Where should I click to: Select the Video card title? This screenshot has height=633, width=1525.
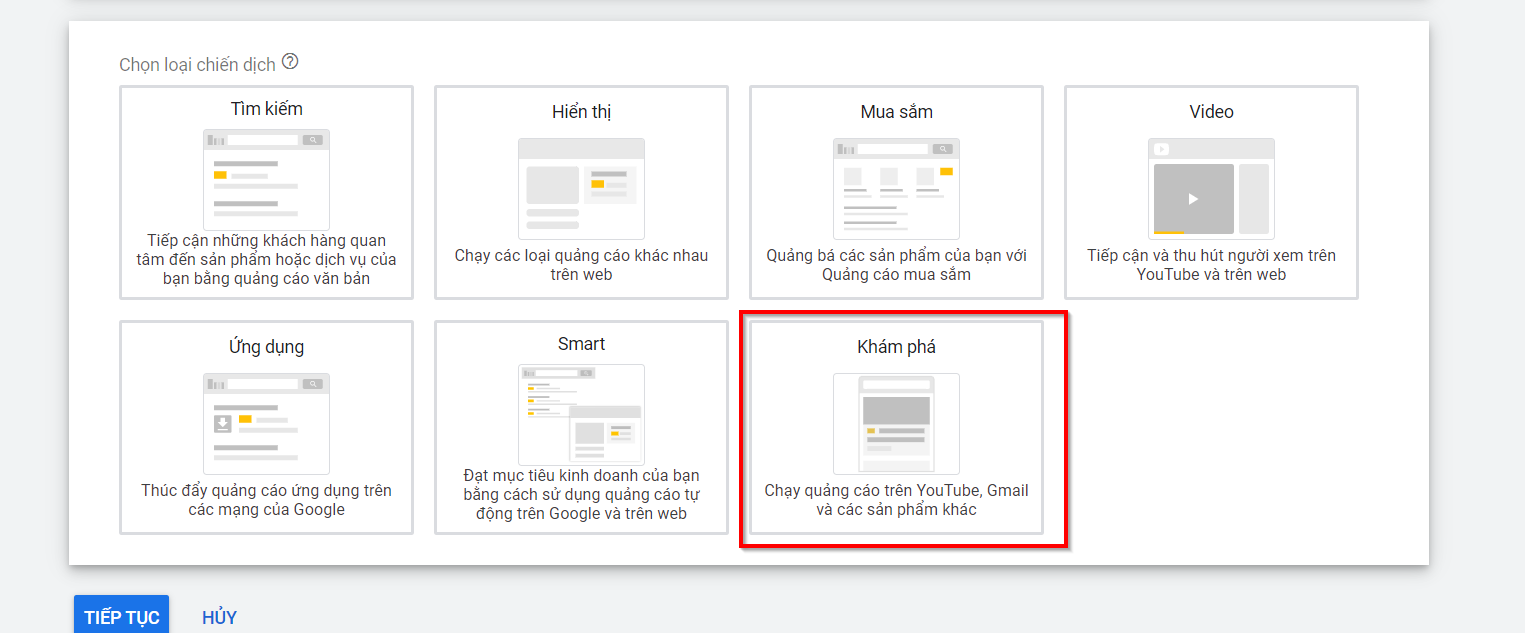1211,112
